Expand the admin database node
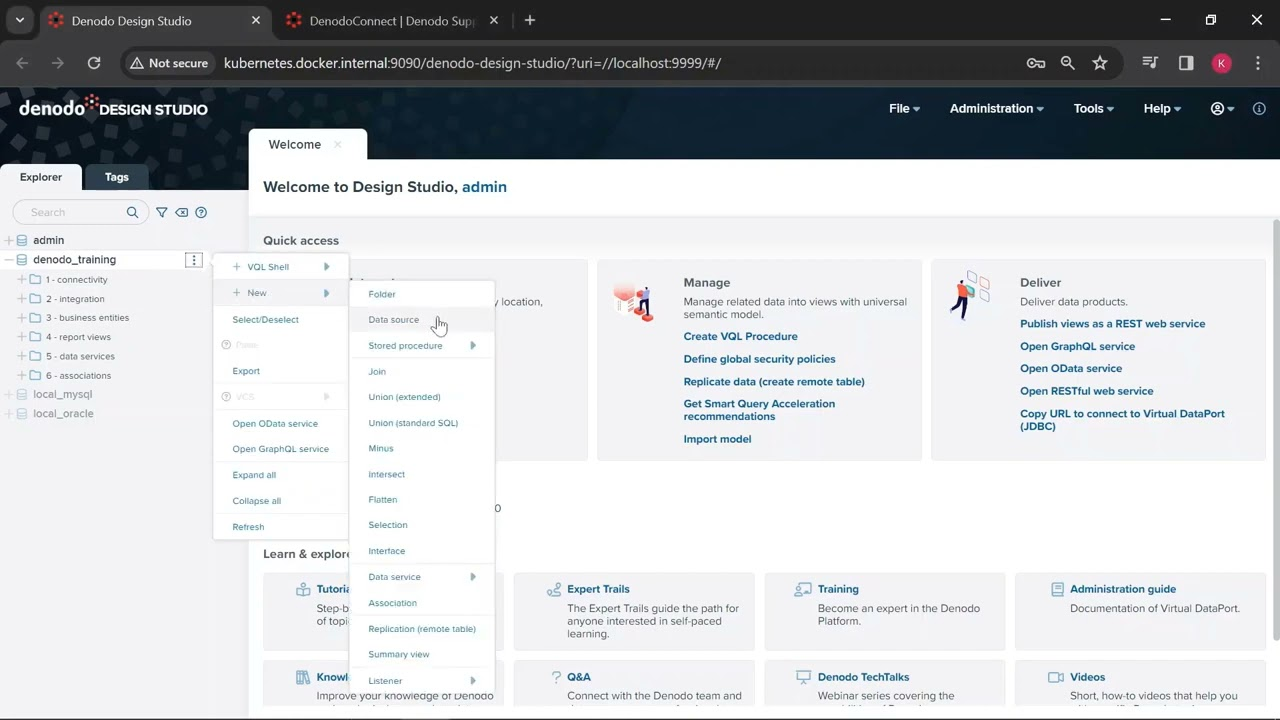The height and width of the screenshot is (720, 1280). [x=8, y=240]
